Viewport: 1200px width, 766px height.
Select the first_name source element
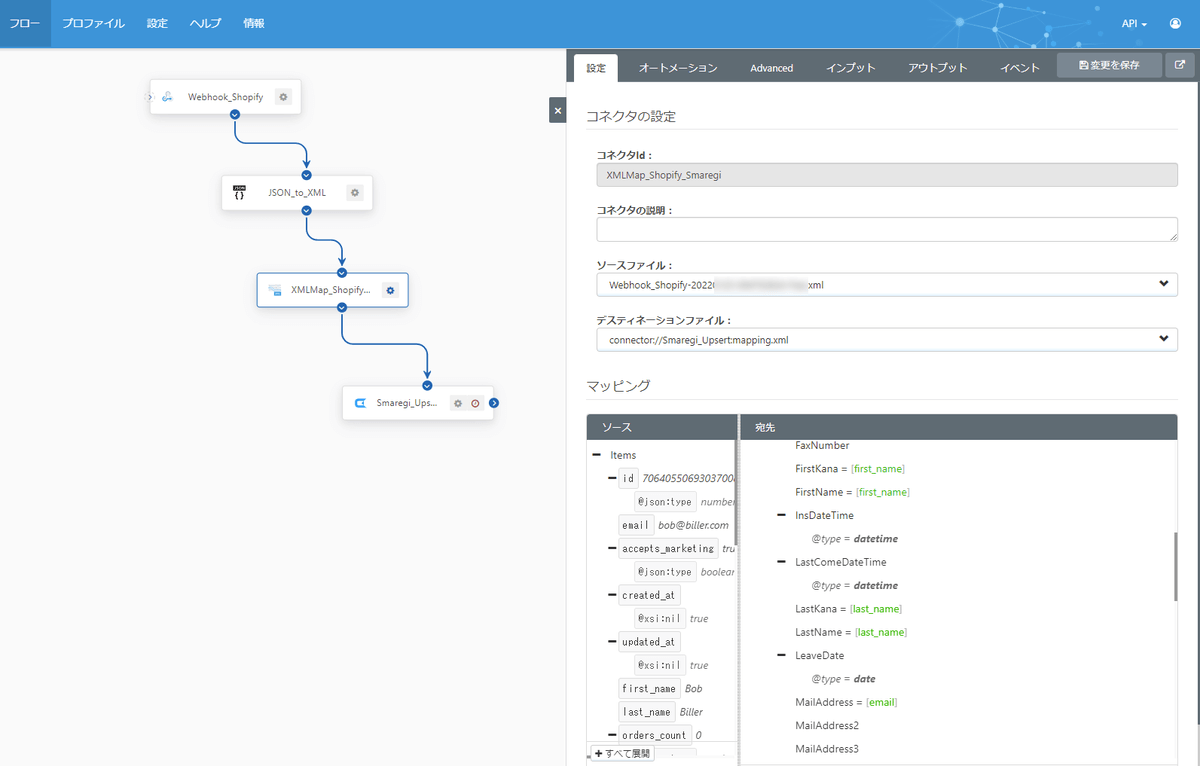(x=649, y=688)
